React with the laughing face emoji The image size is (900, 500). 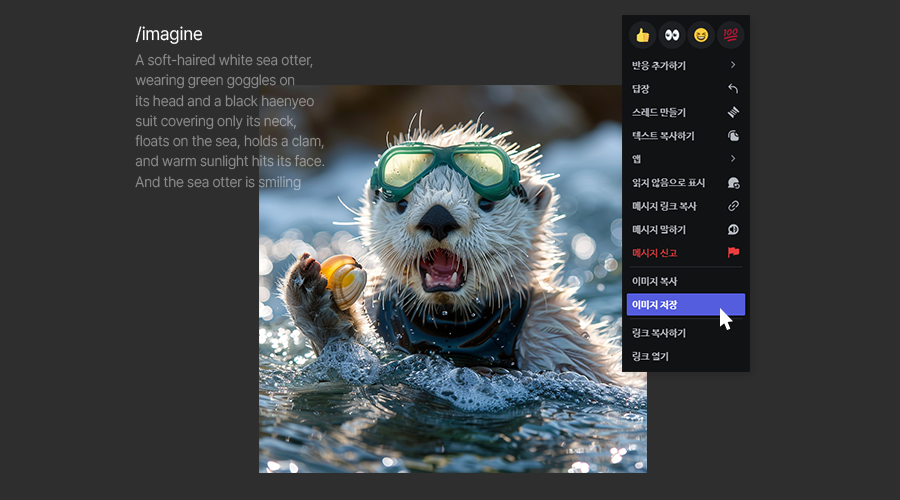coord(701,35)
